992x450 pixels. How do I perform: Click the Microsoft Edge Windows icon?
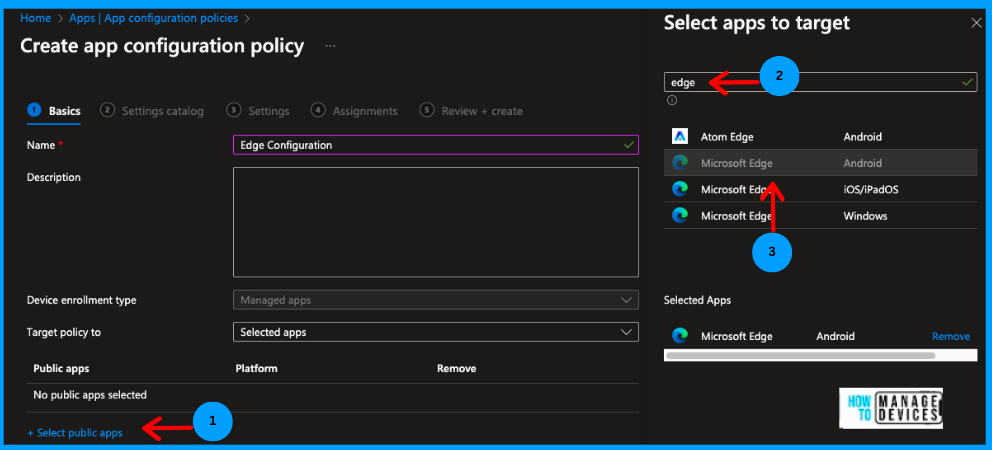pos(680,215)
